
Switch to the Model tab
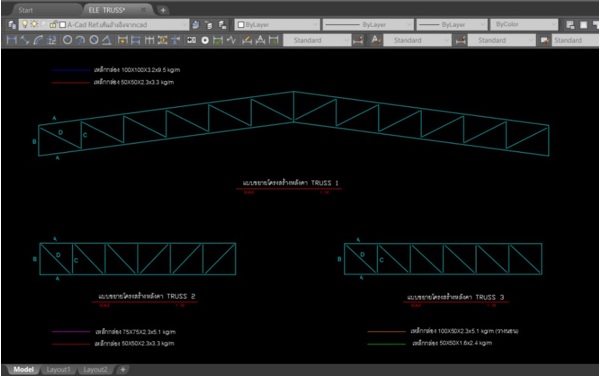[x=23, y=370]
